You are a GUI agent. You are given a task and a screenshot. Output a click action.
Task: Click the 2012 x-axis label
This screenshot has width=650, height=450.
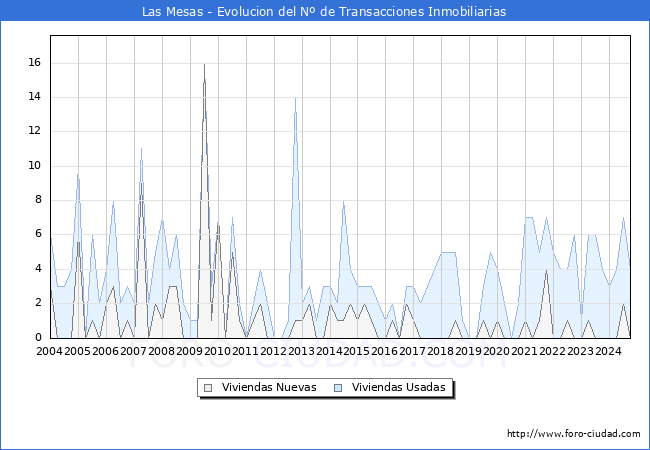(x=273, y=351)
